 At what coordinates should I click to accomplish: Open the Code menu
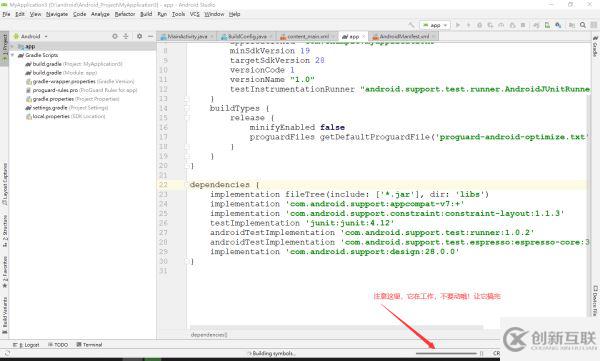(x=79, y=14)
